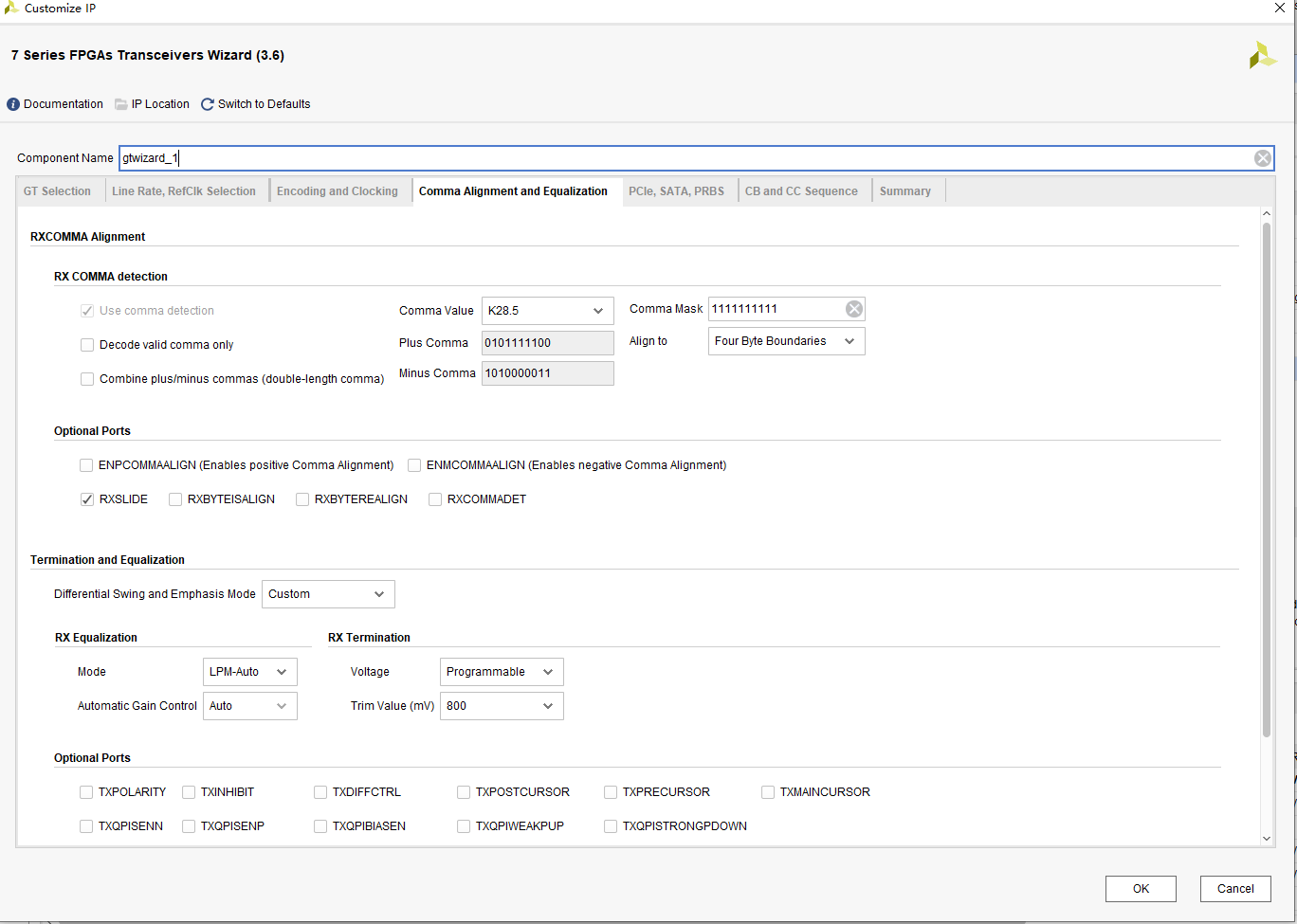Switch to CB and CC Sequence tab
Viewport: 1297px width, 924px height.
click(x=801, y=191)
